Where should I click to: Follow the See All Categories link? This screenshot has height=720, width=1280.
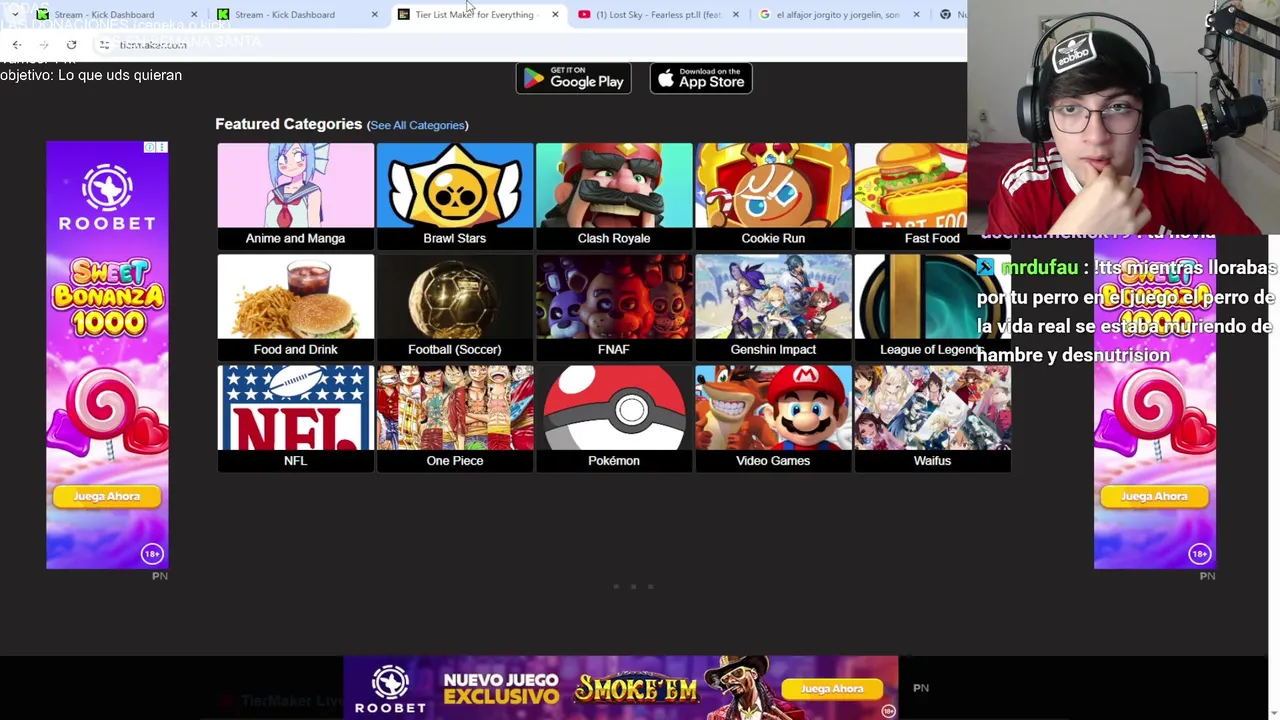pos(417,125)
